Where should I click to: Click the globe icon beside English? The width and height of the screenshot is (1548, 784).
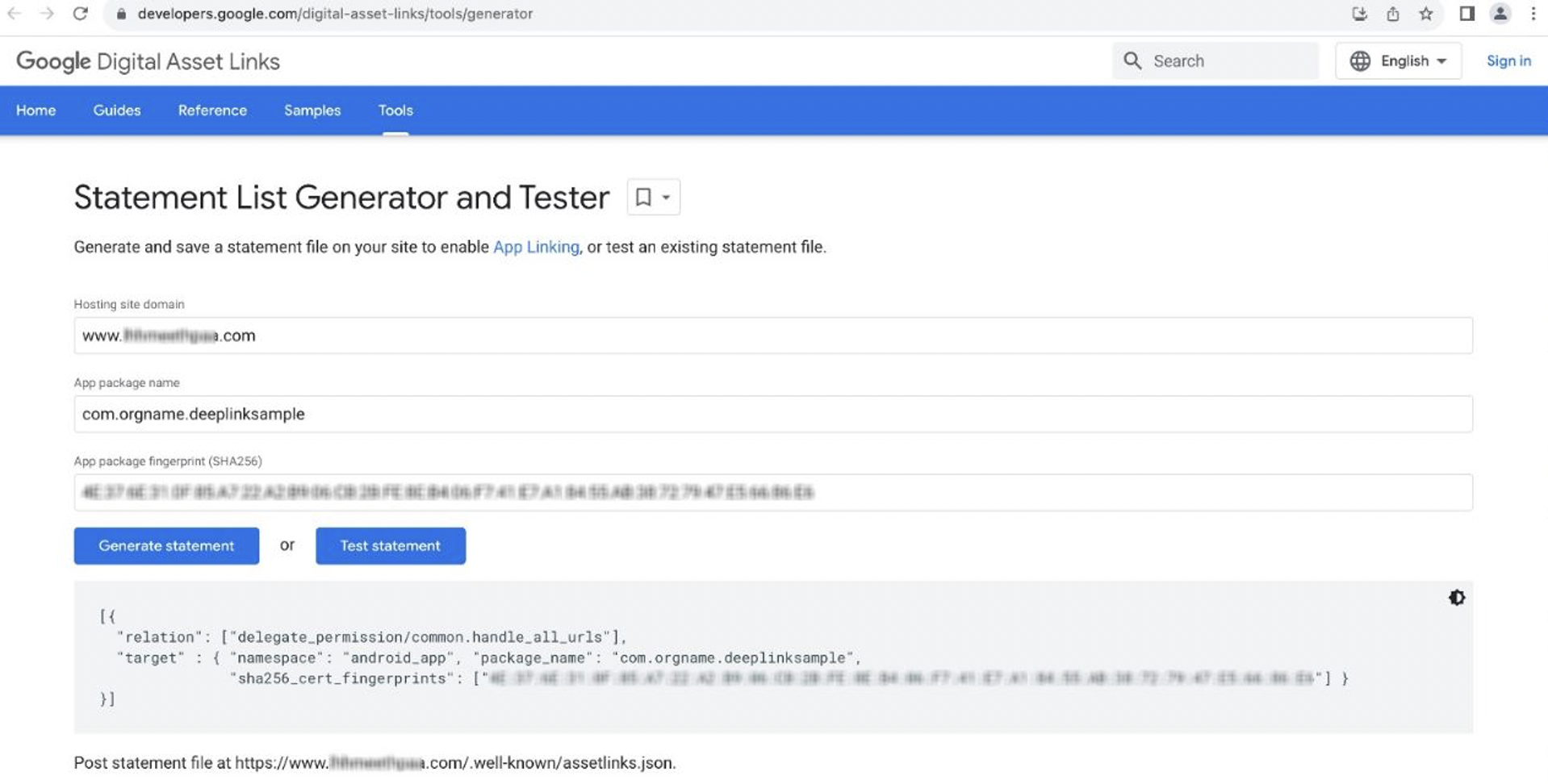(x=1360, y=60)
